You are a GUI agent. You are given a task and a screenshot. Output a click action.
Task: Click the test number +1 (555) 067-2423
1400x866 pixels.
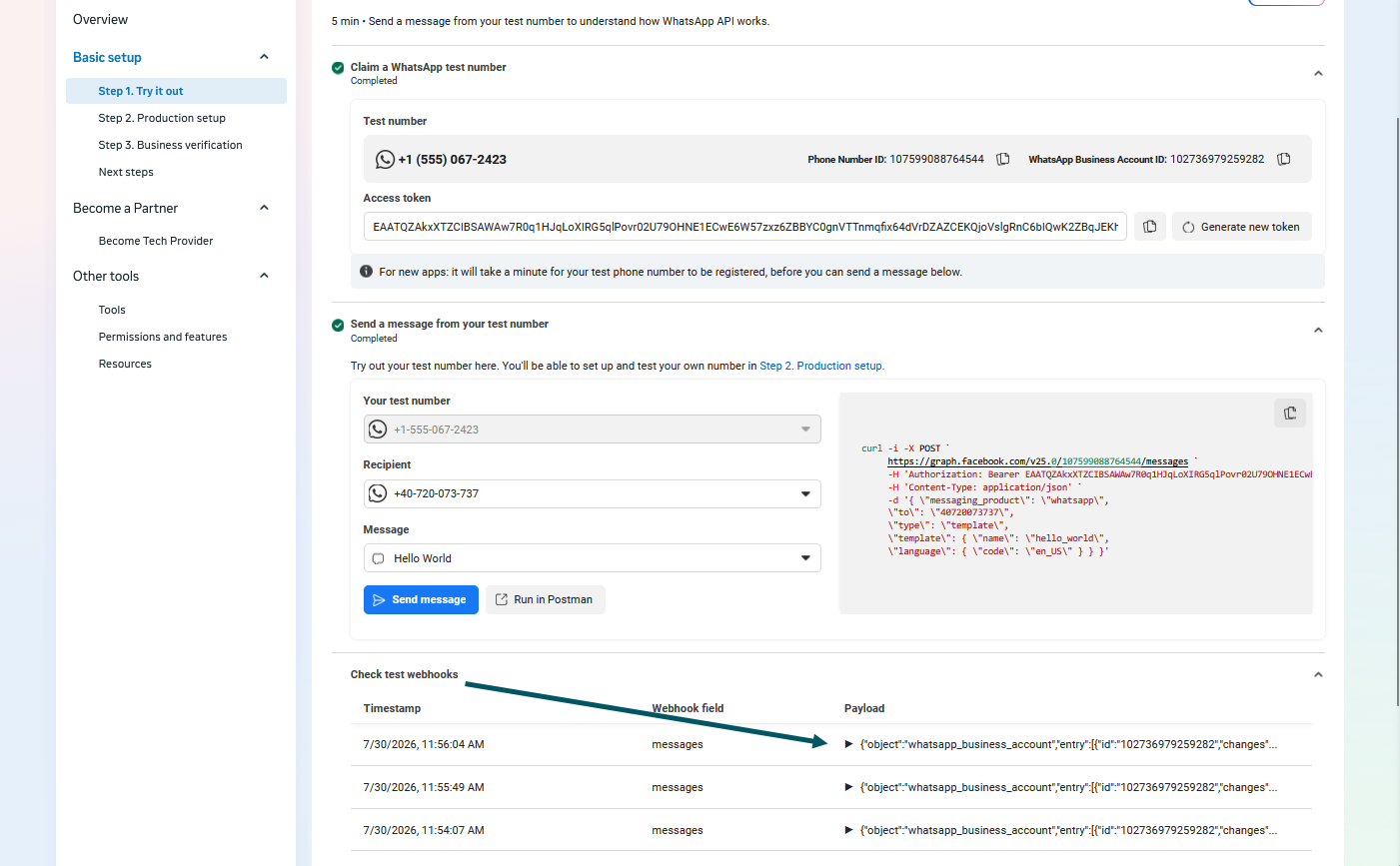[x=452, y=159]
